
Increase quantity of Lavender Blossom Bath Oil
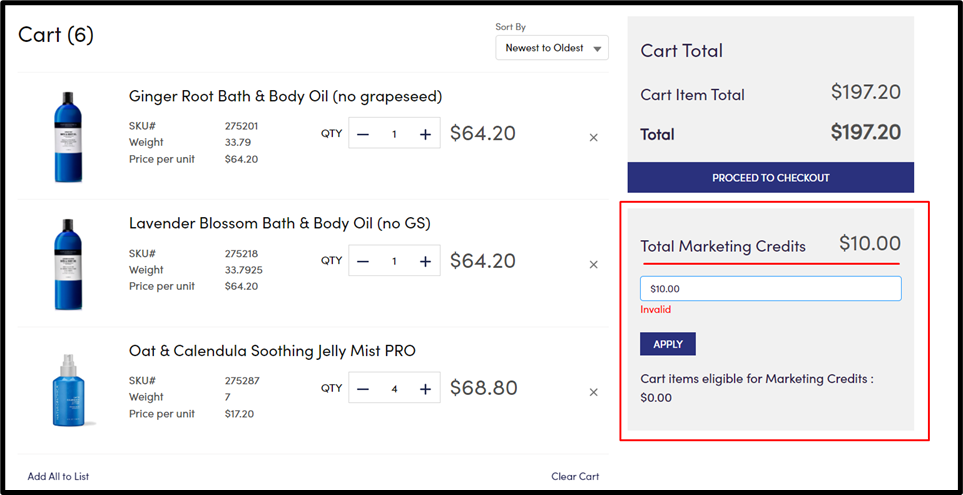(x=425, y=261)
